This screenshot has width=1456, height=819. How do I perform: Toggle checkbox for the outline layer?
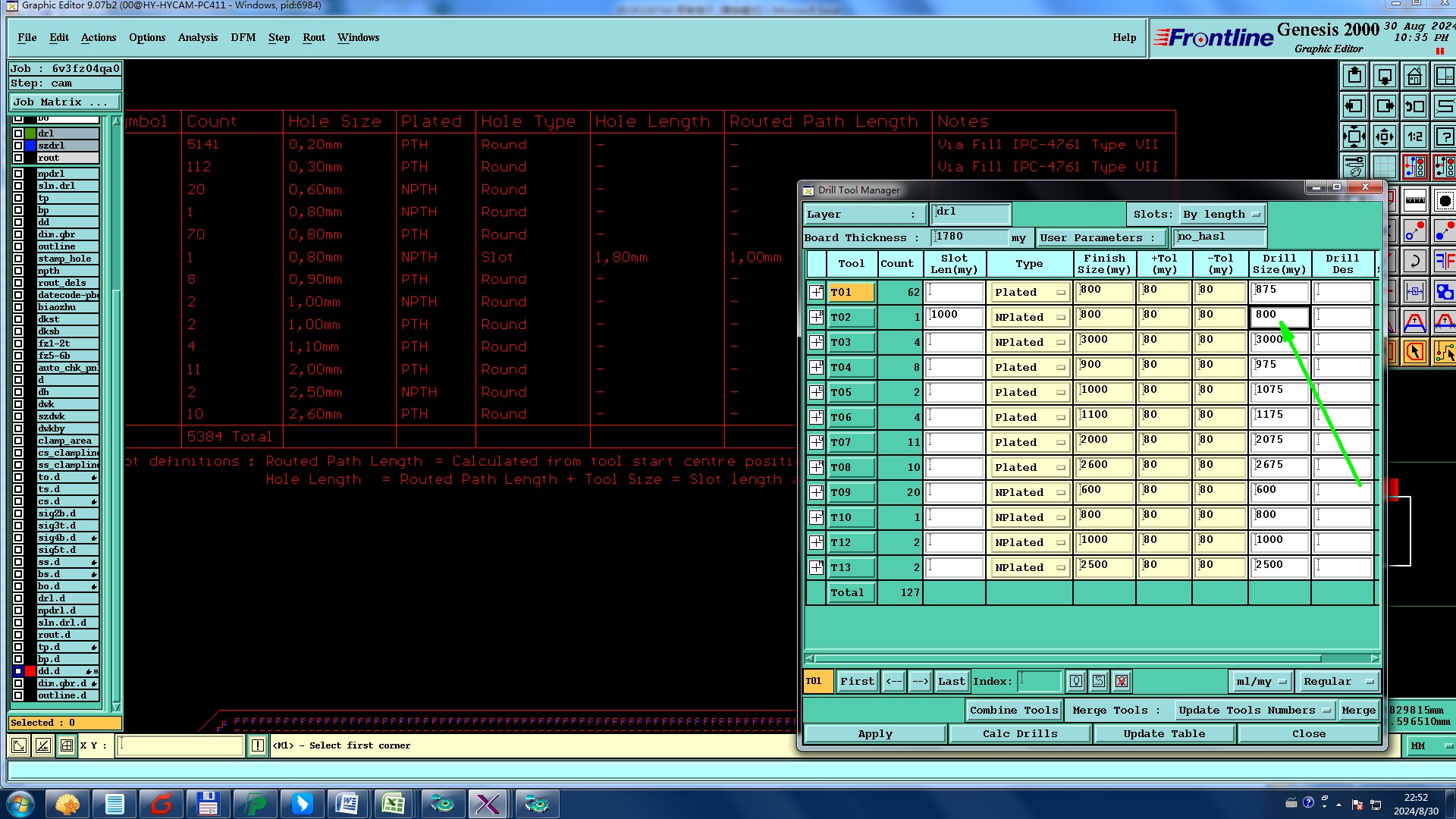tap(18, 246)
